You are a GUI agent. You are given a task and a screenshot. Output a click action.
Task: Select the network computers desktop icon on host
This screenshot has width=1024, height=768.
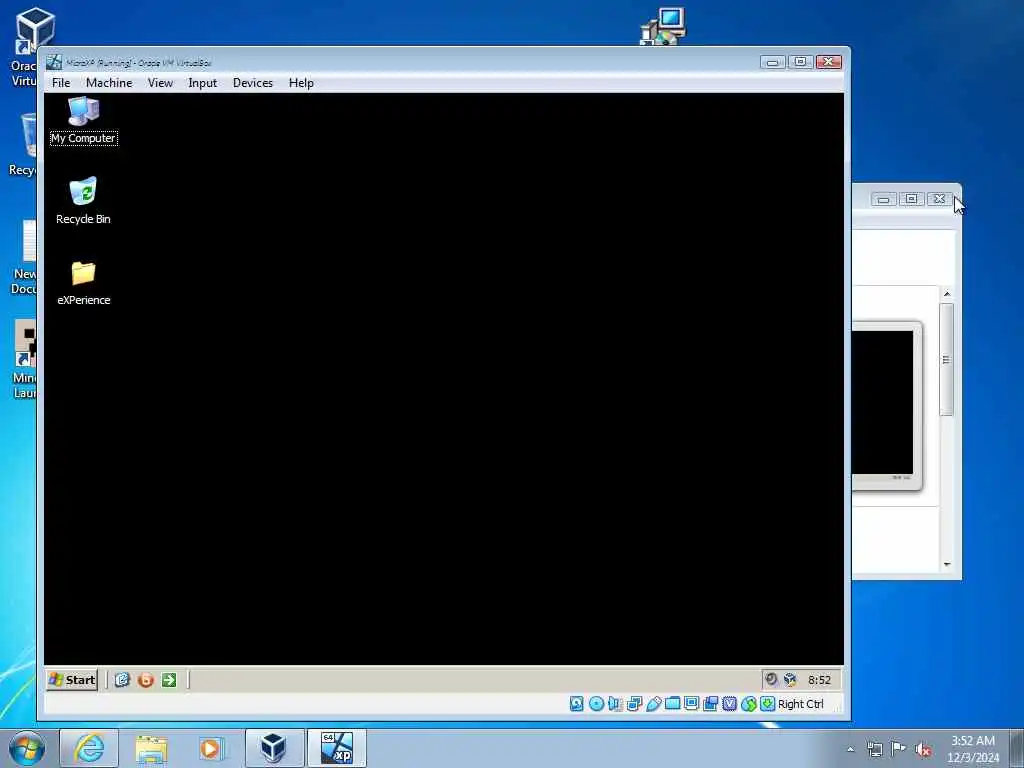664,26
